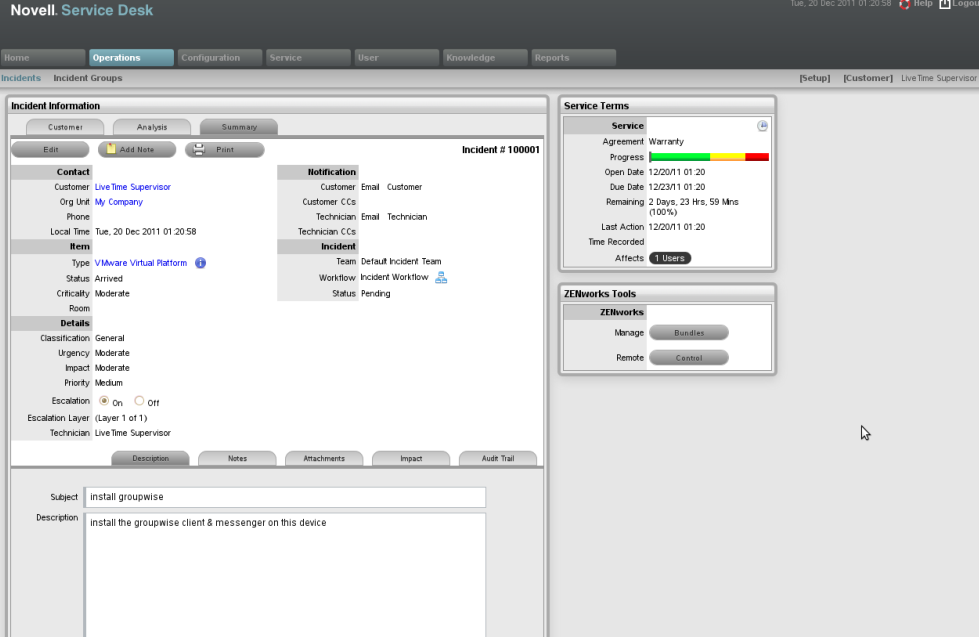Click the SLA Progress color bar
The image size is (979, 637).
(709, 157)
